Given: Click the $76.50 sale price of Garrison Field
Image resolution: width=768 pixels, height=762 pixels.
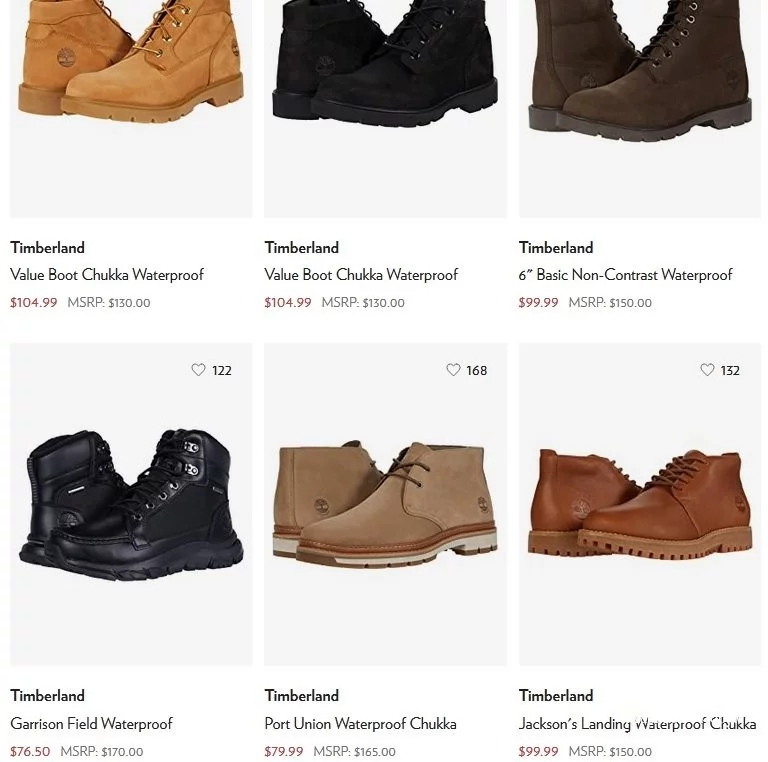Looking at the screenshot, I should [30, 751].
